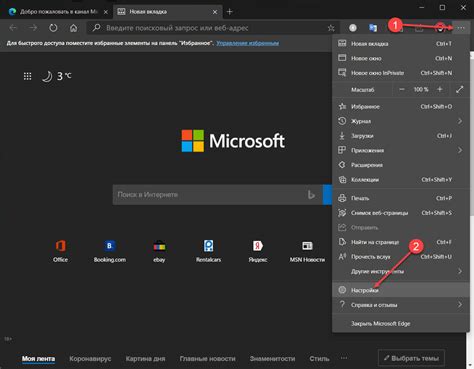Zoom in with the plus button
Image resolution: width=474 pixels, height=369 pixels.
coord(440,89)
